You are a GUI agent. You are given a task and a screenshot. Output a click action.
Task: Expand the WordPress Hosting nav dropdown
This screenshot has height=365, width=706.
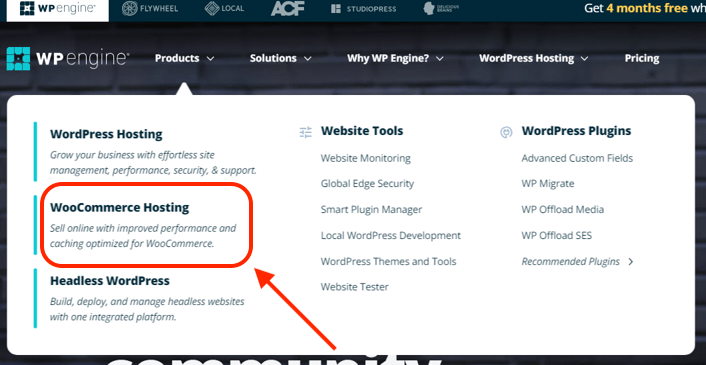point(534,59)
